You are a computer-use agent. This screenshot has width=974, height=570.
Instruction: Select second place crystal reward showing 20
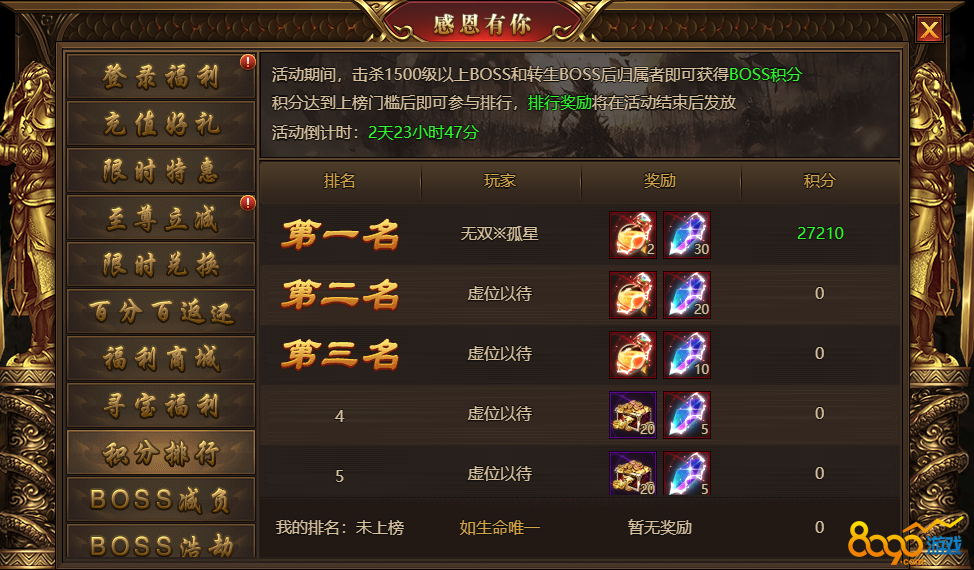pos(686,295)
